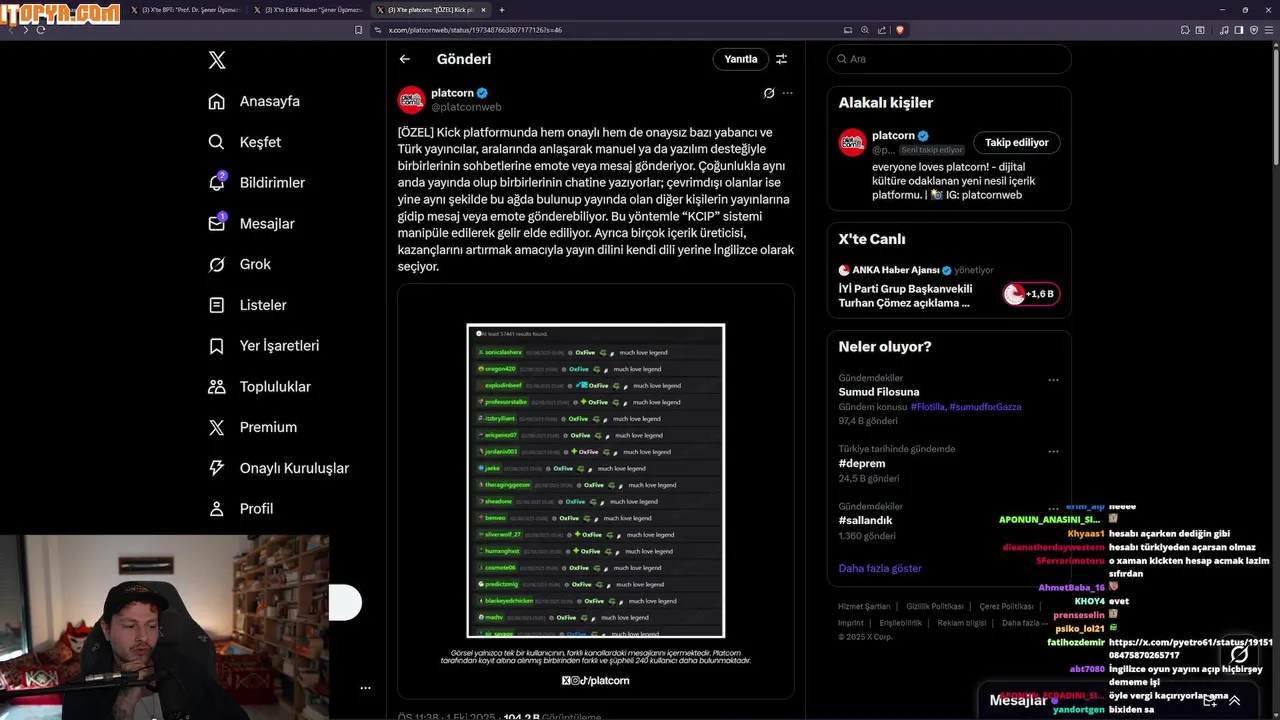Open more options for #deprem trend
Image resolution: width=1280 pixels, height=720 pixels.
(1053, 452)
